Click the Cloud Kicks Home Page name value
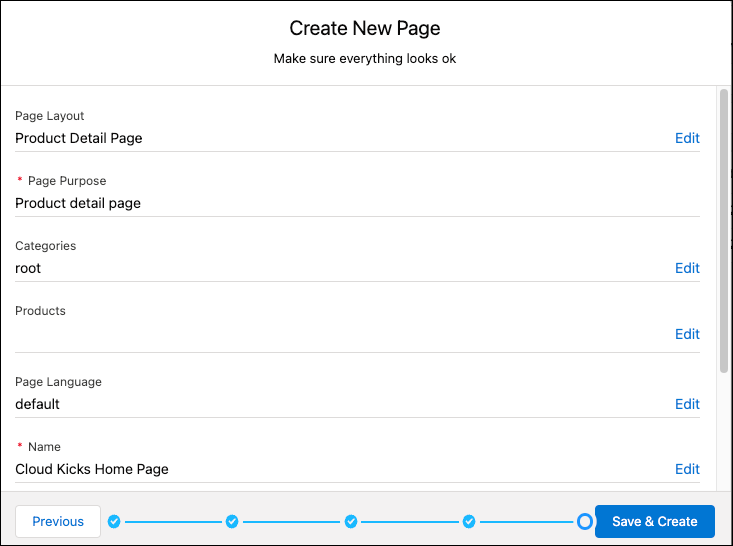The height and width of the screenshot is (546, 733). (92, 469)
